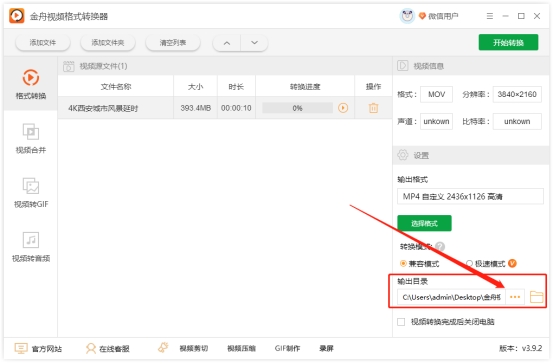Viewport: 553px width, 364px height.
Task: Click the 时长 column header
Action: click(x=236, y=87)
